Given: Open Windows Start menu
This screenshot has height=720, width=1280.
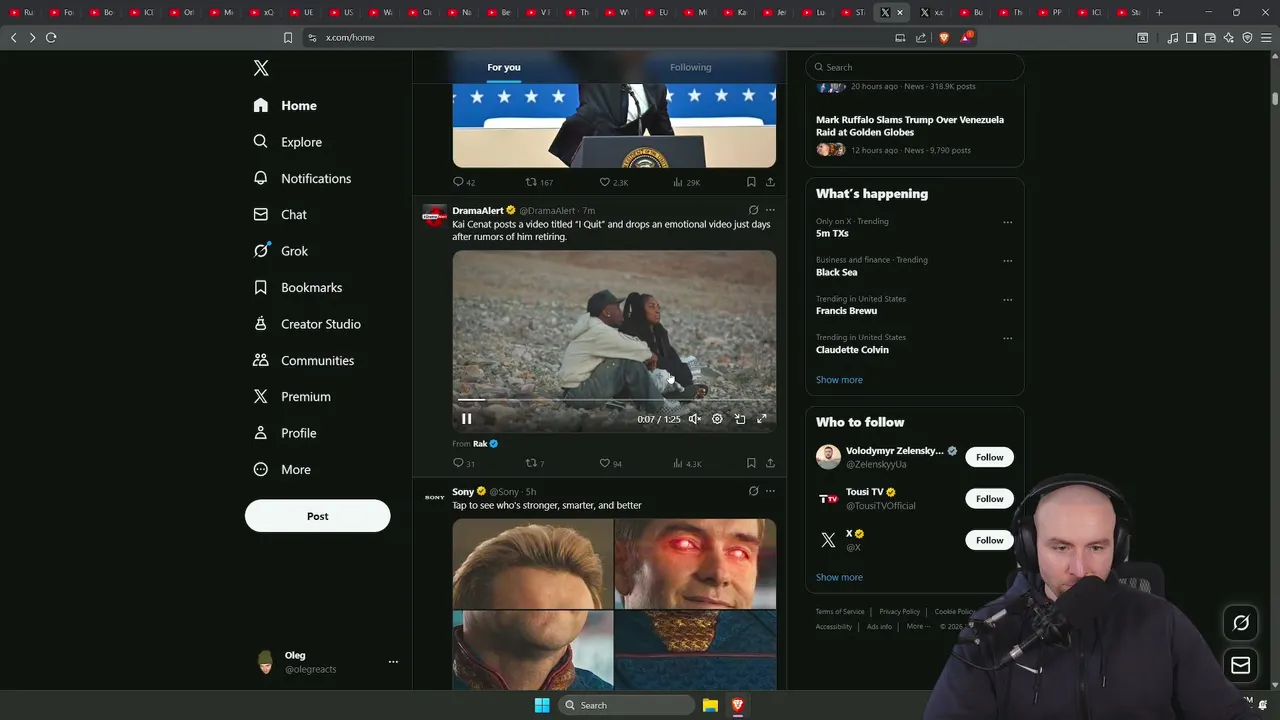Looking at the screenshot, I should tap(542, 705).
